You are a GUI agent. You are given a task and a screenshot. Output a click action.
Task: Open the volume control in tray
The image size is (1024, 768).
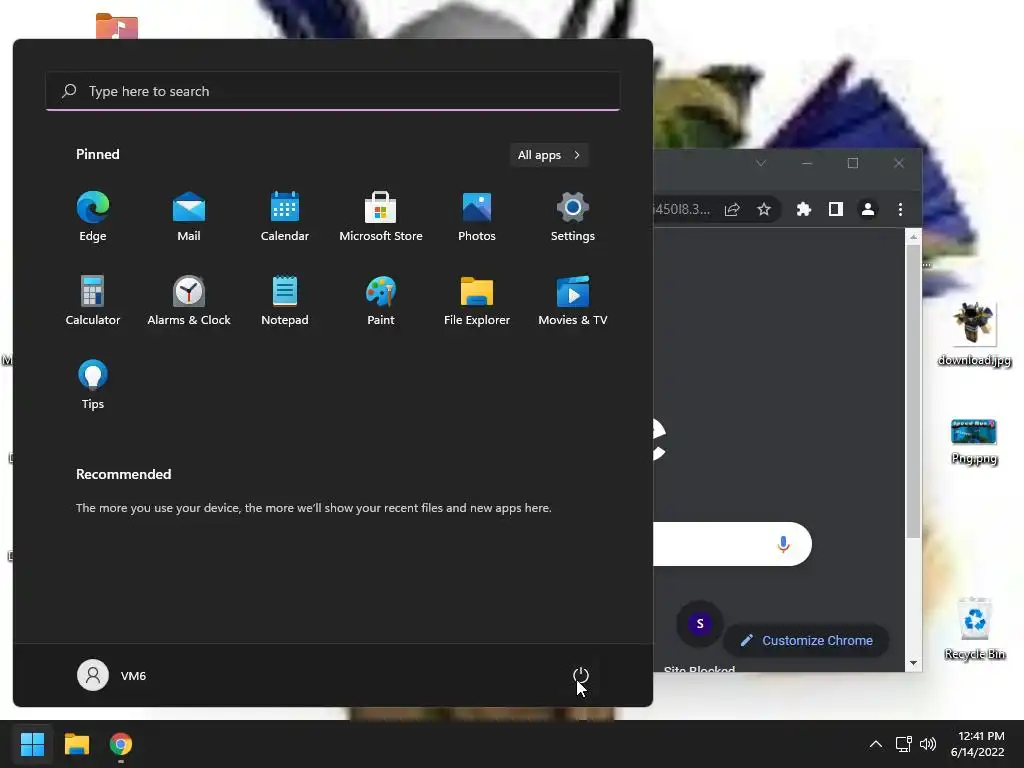click(x=927, y=744)
